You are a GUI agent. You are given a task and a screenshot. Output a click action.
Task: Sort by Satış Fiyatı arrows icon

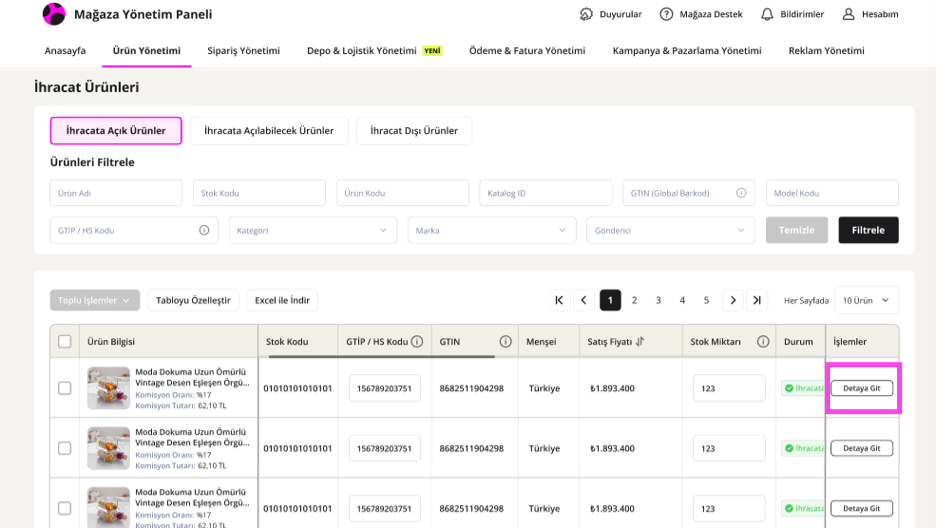click(640, 341)
